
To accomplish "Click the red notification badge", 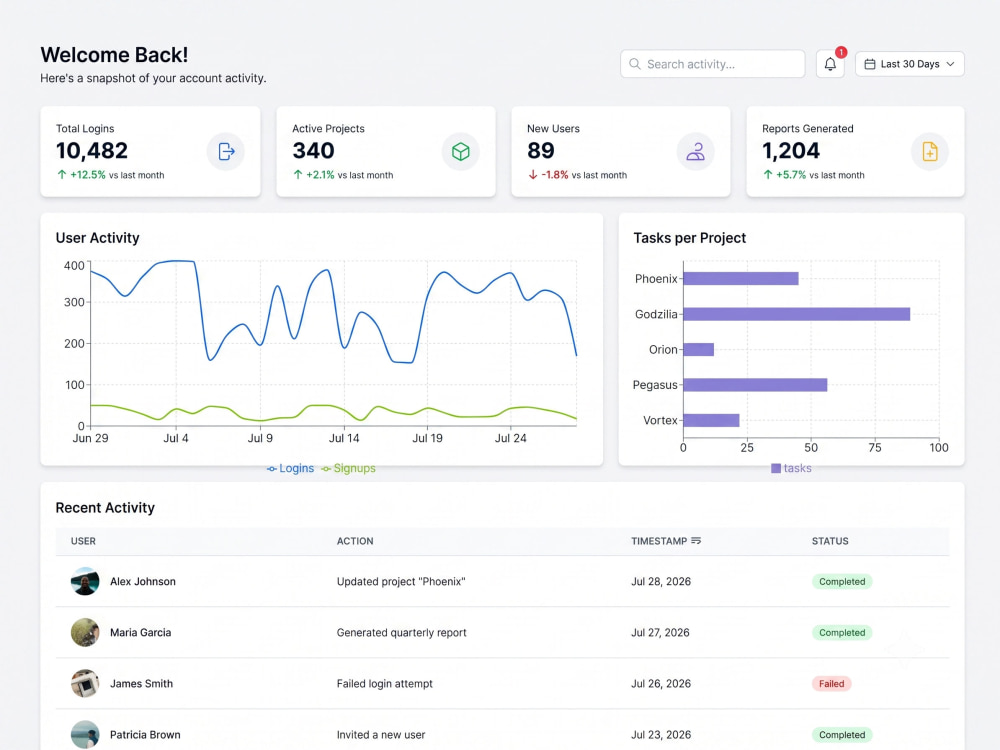I will pos(841,52).
